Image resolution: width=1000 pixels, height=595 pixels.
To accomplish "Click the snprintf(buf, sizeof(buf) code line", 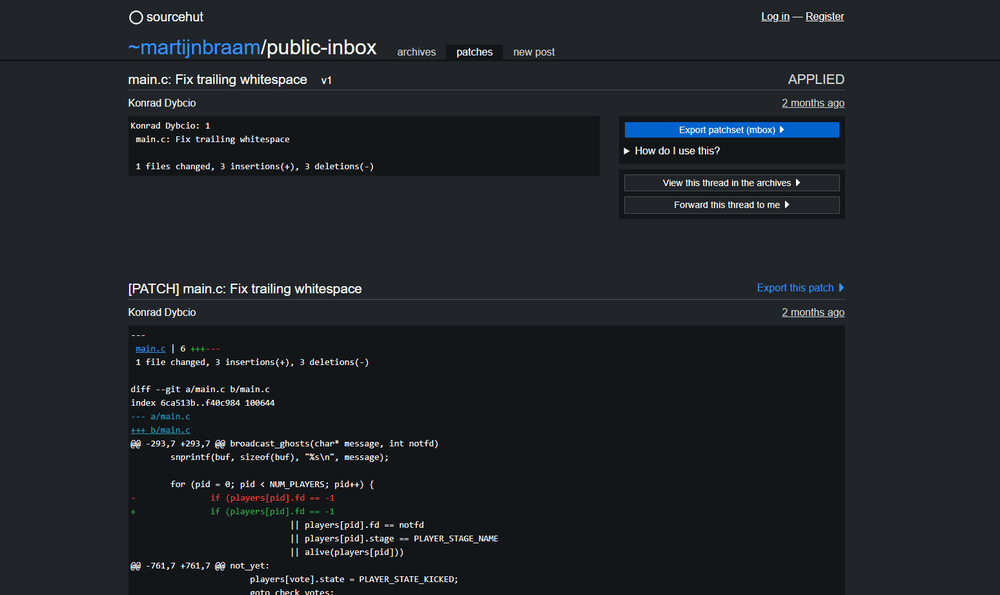I will tap(279, 457).
